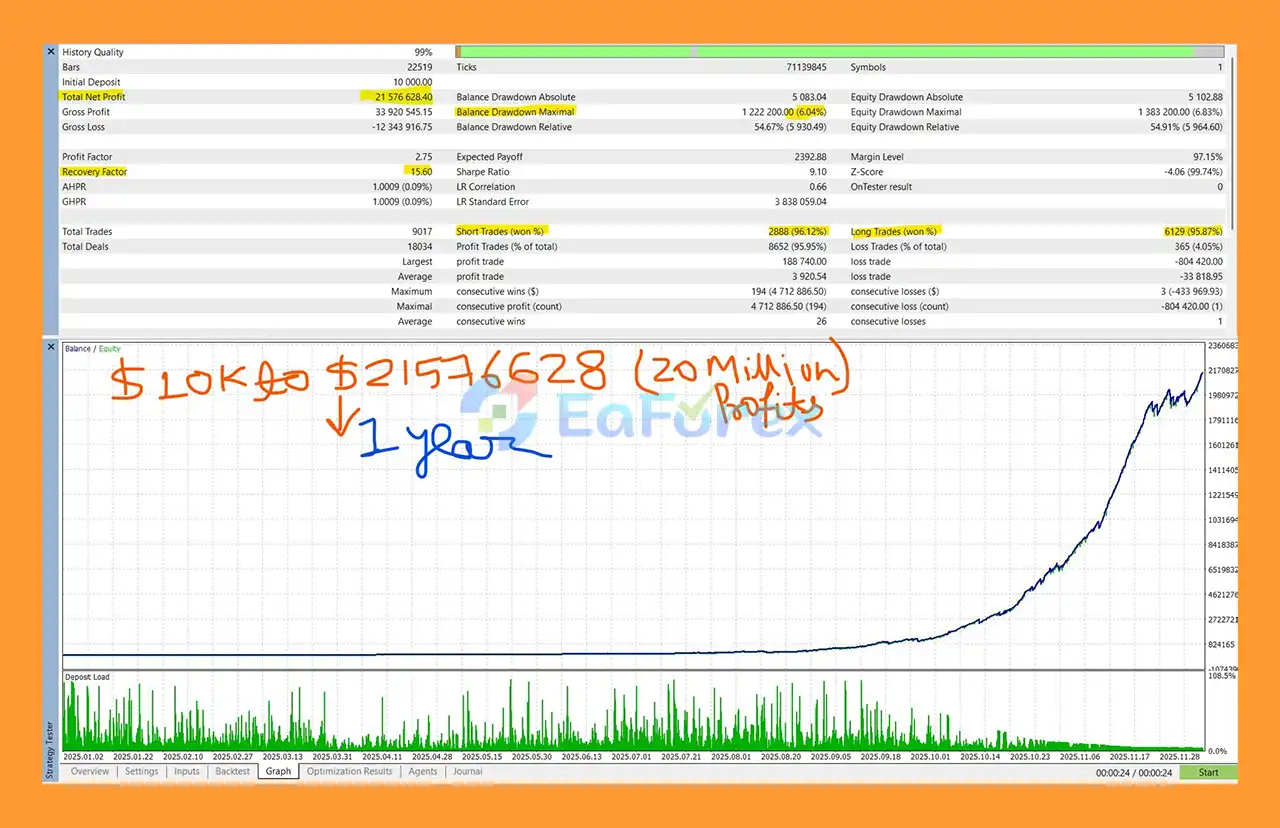The height and width of the screenshot is (828, 1280).
Task: Click the Recovery Factor row label
Action: click(x=94, y=172)
